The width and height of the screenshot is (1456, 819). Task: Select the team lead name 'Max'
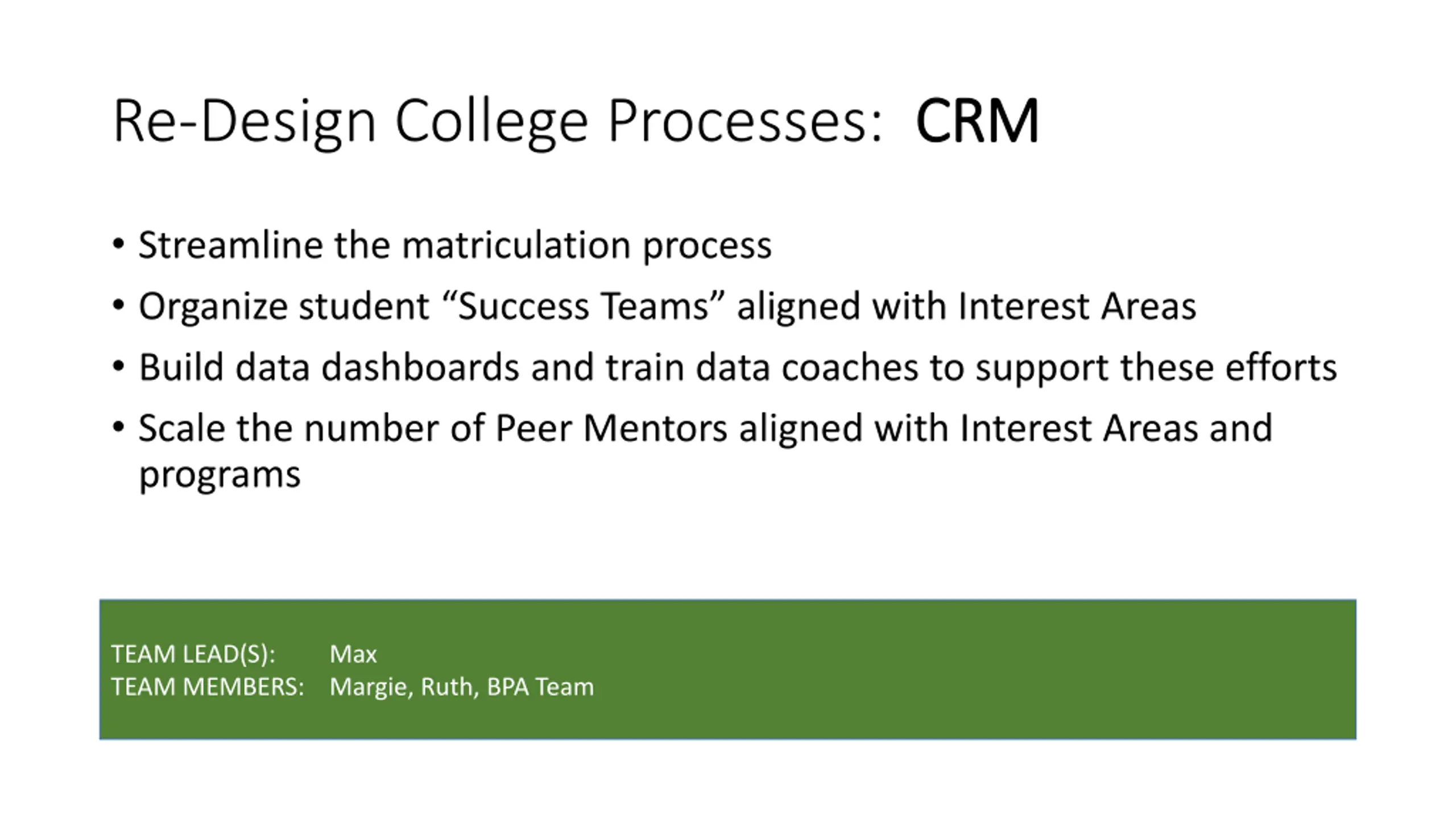tap(353, 654)
